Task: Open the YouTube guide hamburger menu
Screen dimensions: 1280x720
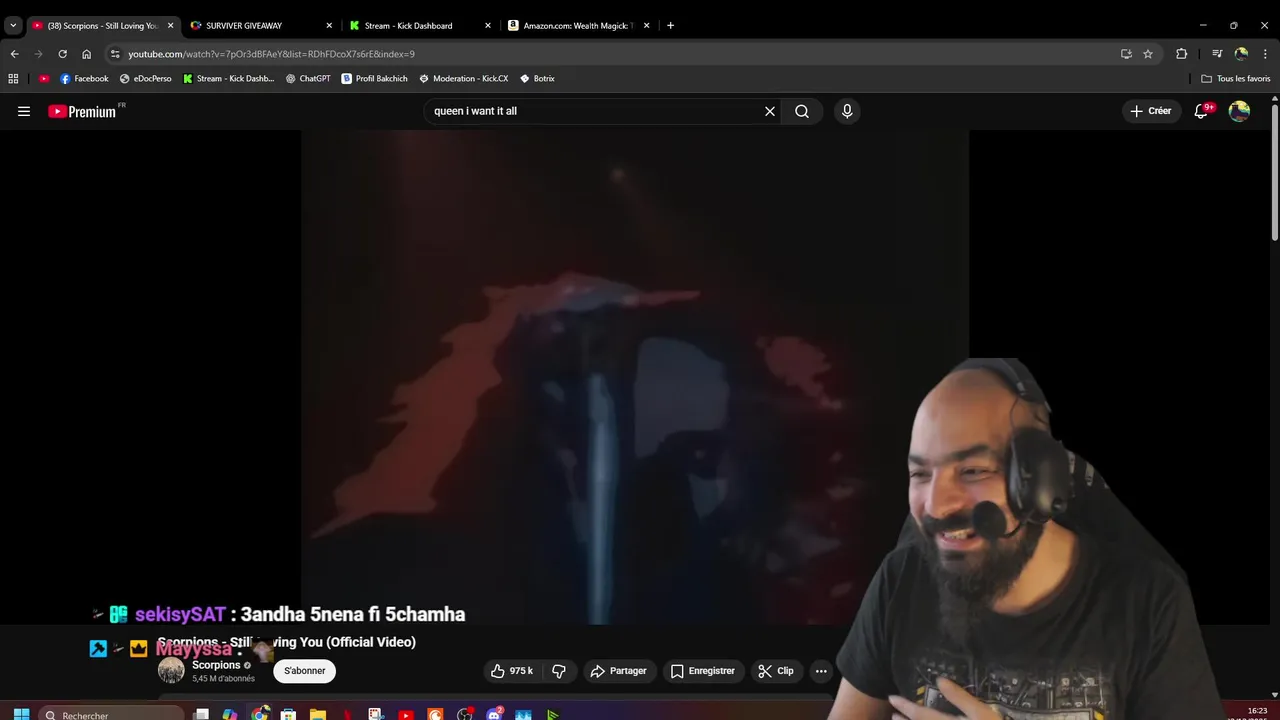Action: point(24,111)
